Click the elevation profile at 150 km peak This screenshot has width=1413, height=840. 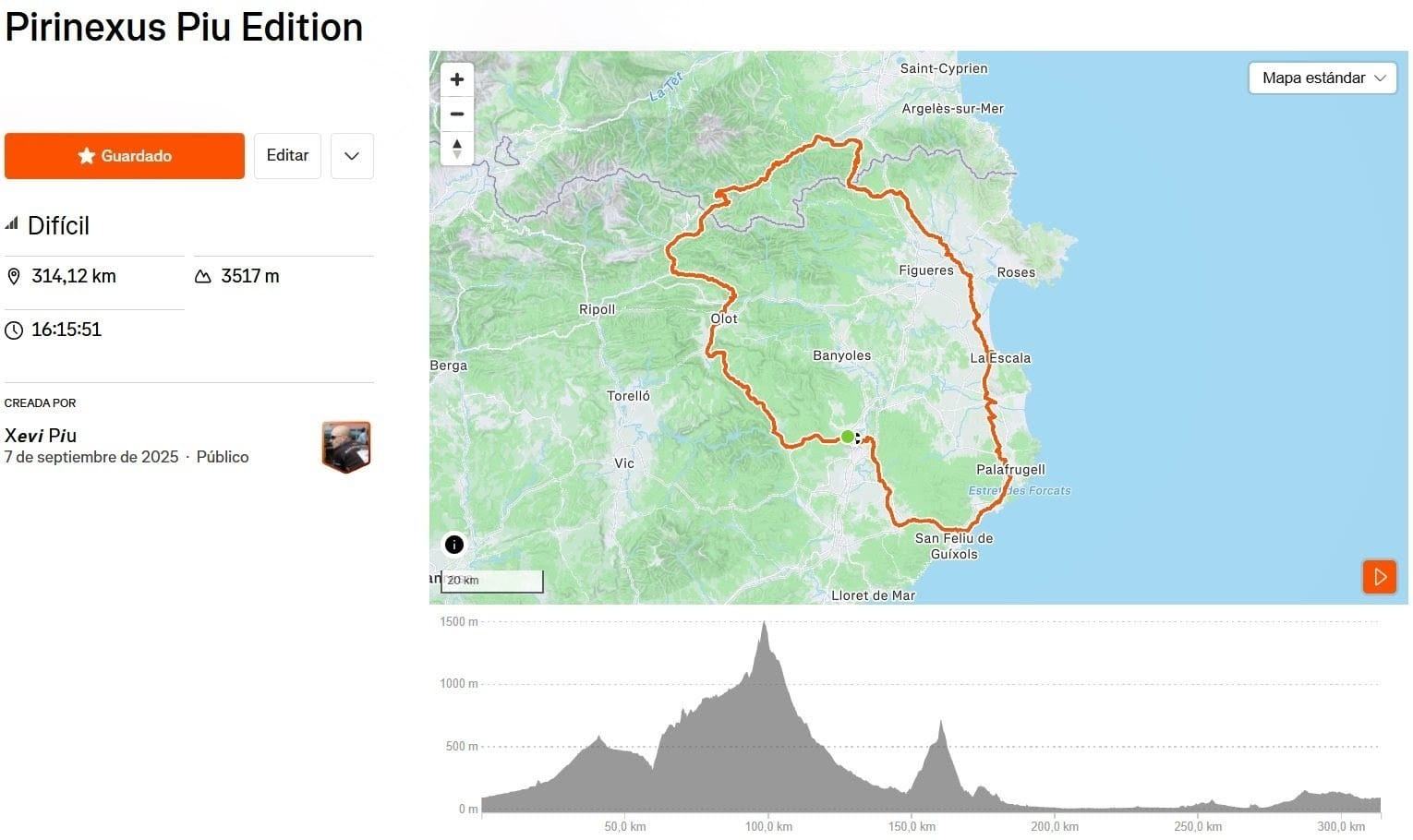(x=941, y=723)
